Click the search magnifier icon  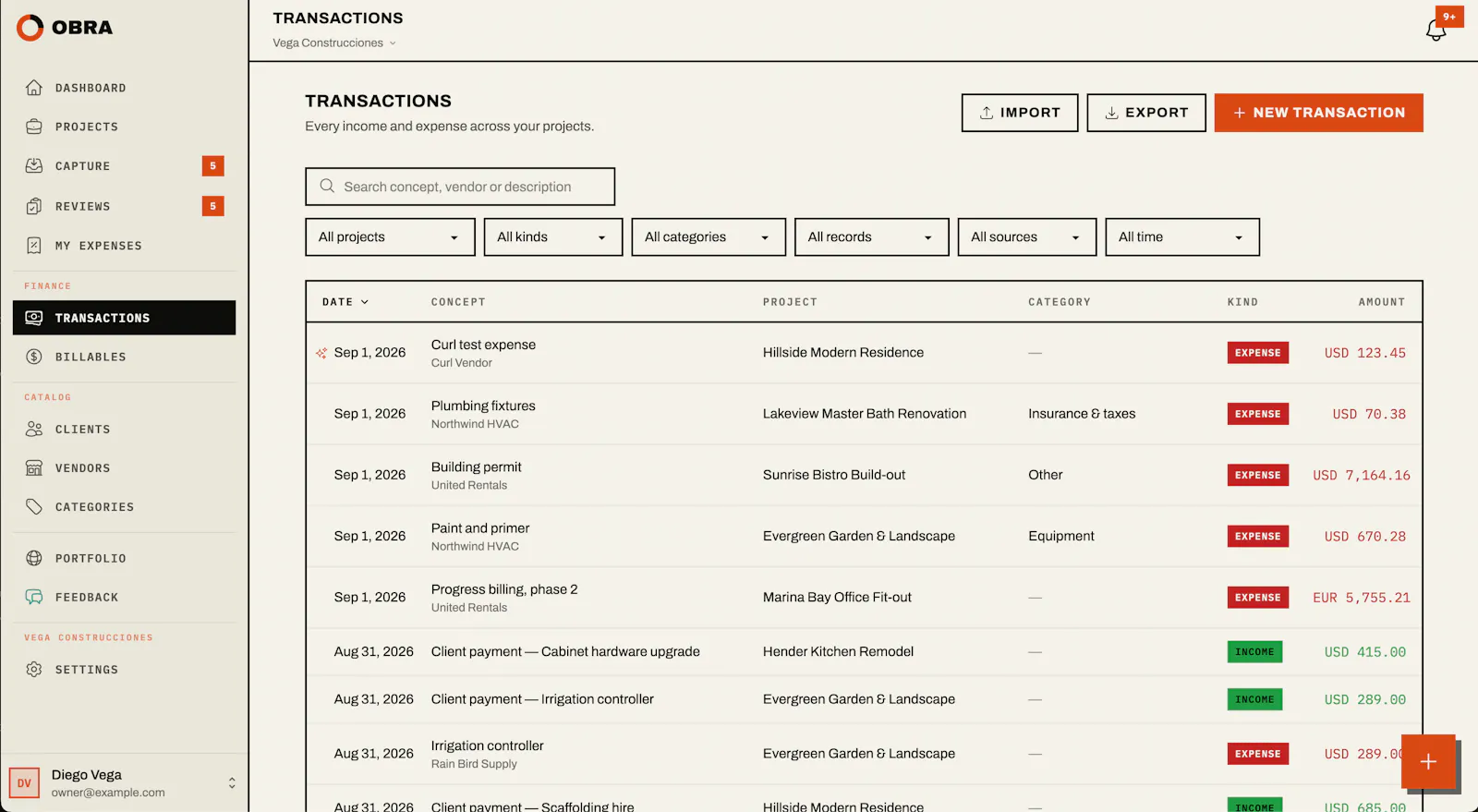click(x=327, y=187)
